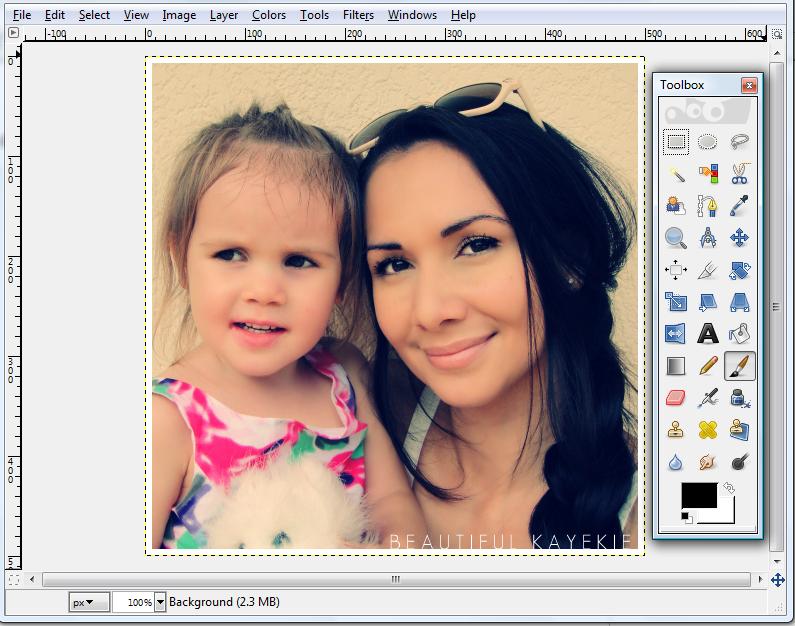Select the Move tool

[739, 238]
